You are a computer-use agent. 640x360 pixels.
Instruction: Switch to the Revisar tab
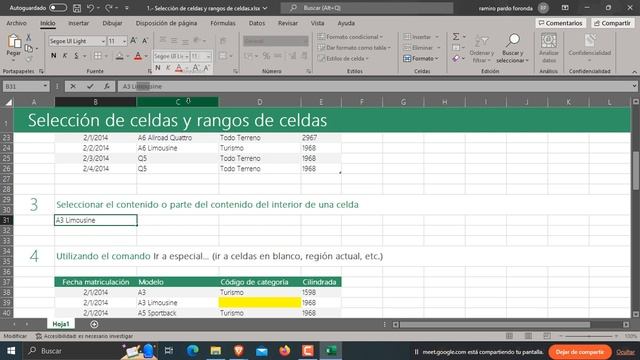[288, 23]
